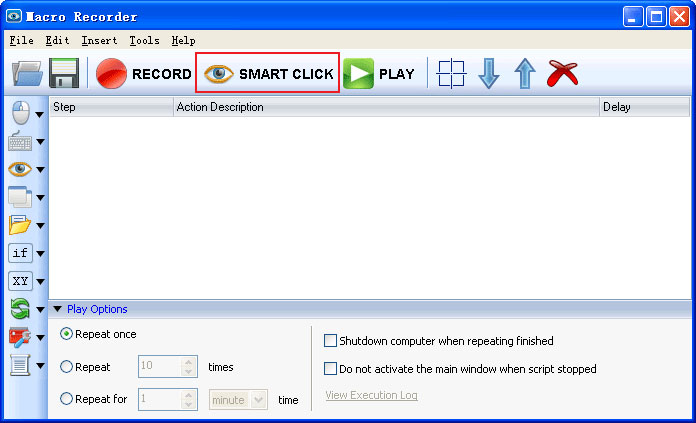Click the scroll document icon in sidebar

[x=20, y=365]
